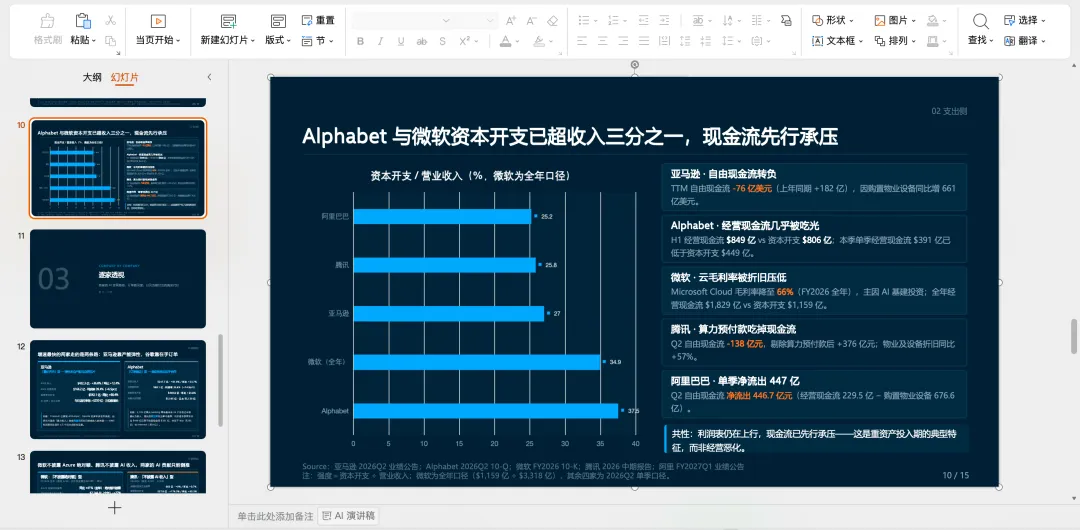Image resolution: width=1080 pixels, height=530 pixels.
Task: Open the Shapes (形状) dropdown
Action: coord(833,21)
